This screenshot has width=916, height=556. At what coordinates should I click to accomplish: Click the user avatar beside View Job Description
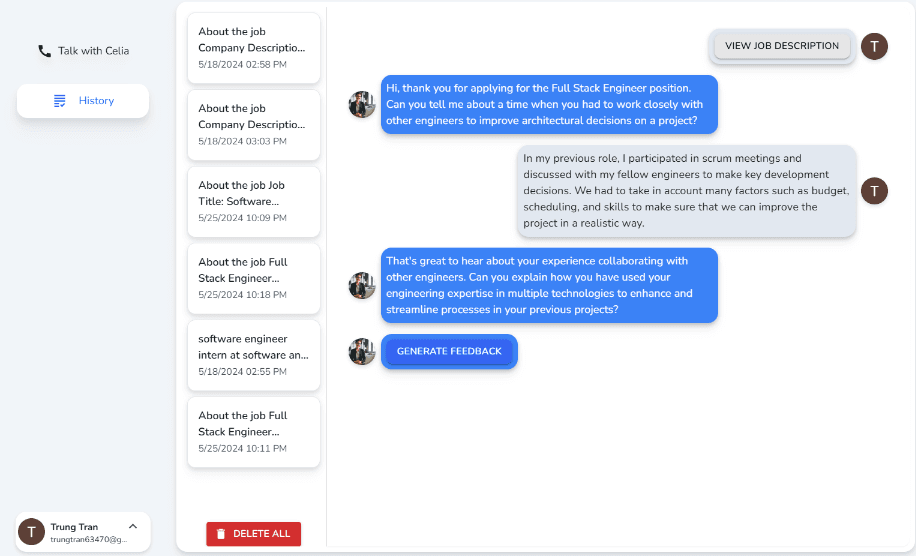pos(874,46)
